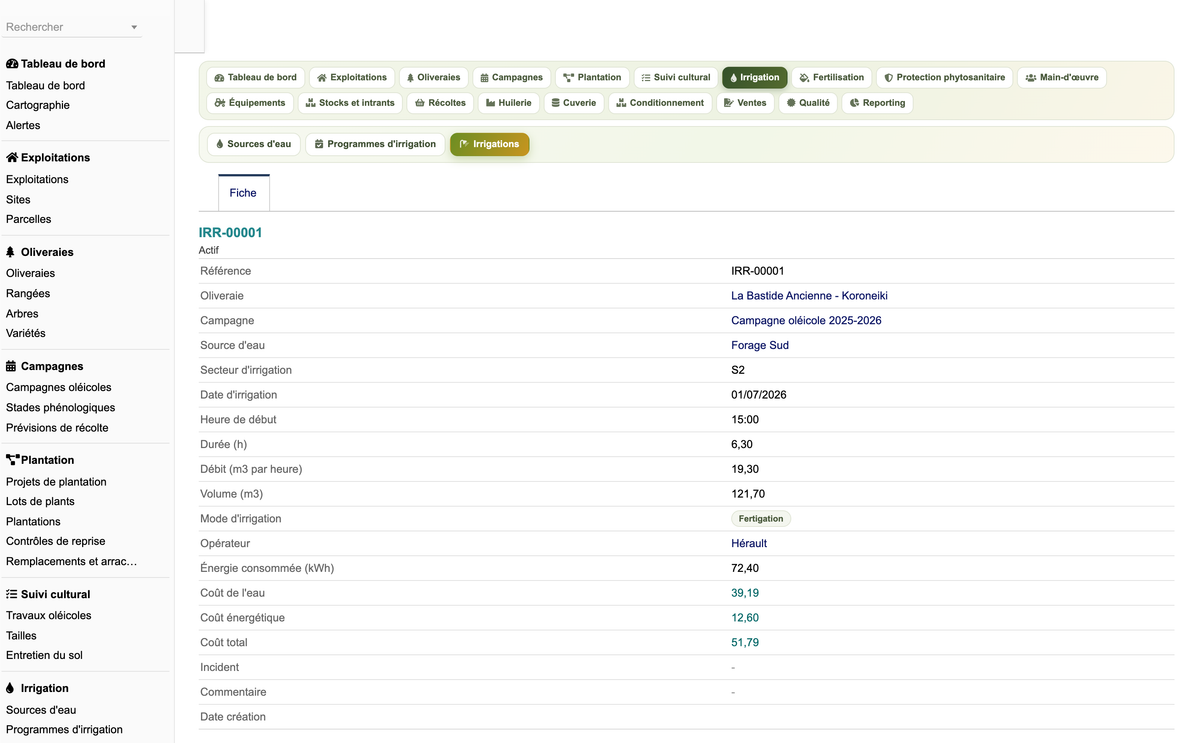The image size is (1200, 743).
Task: Open Reporting navigation button
Action: click(877, 103)
